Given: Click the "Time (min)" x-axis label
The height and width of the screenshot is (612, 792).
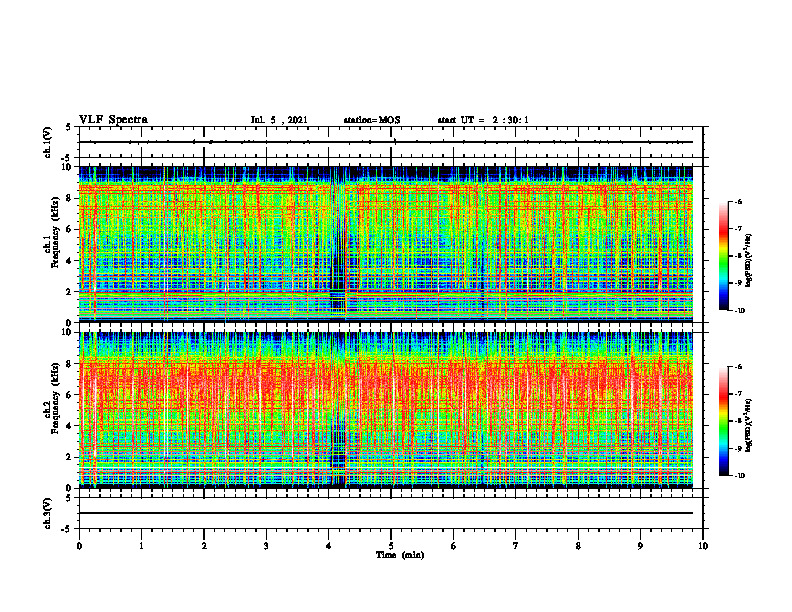Looking at the screenshot, I should [400, 555].
